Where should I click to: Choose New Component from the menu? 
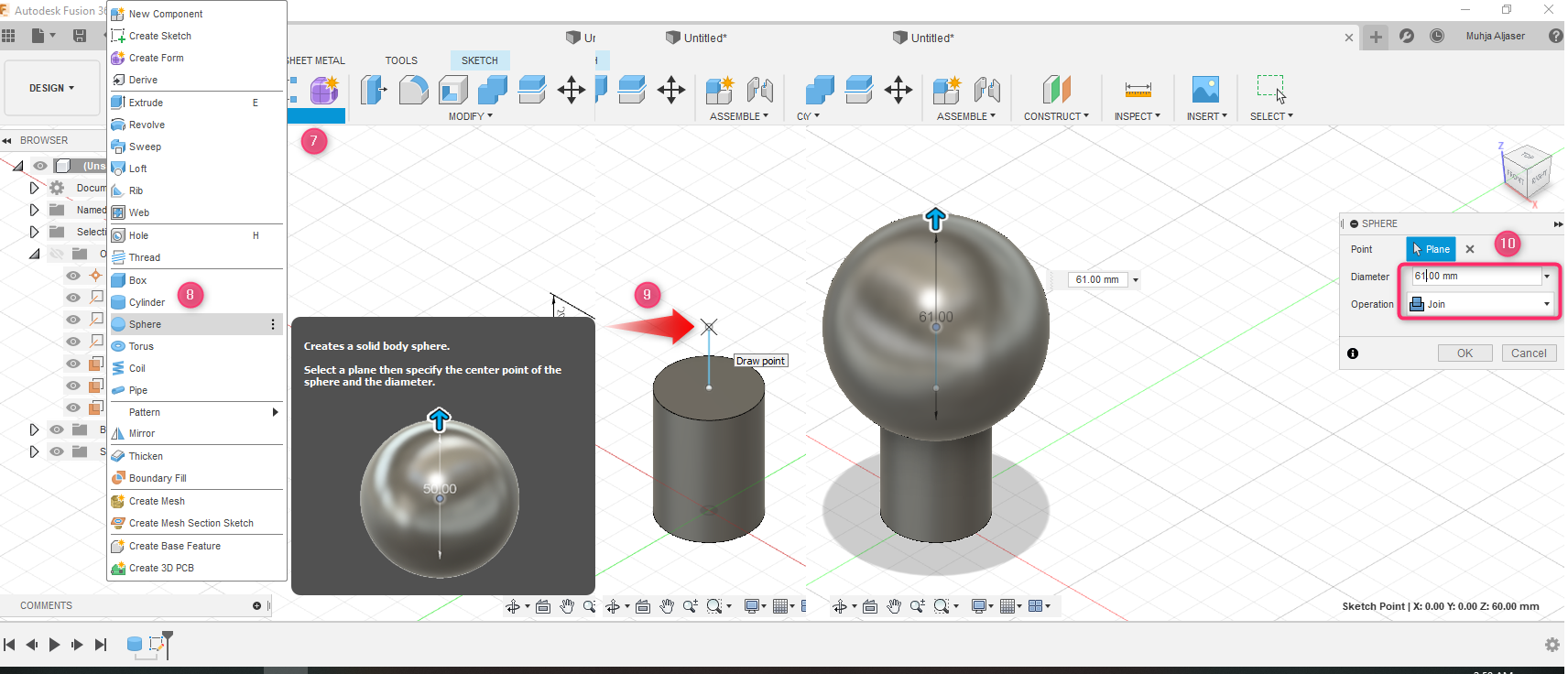[195, 14]
